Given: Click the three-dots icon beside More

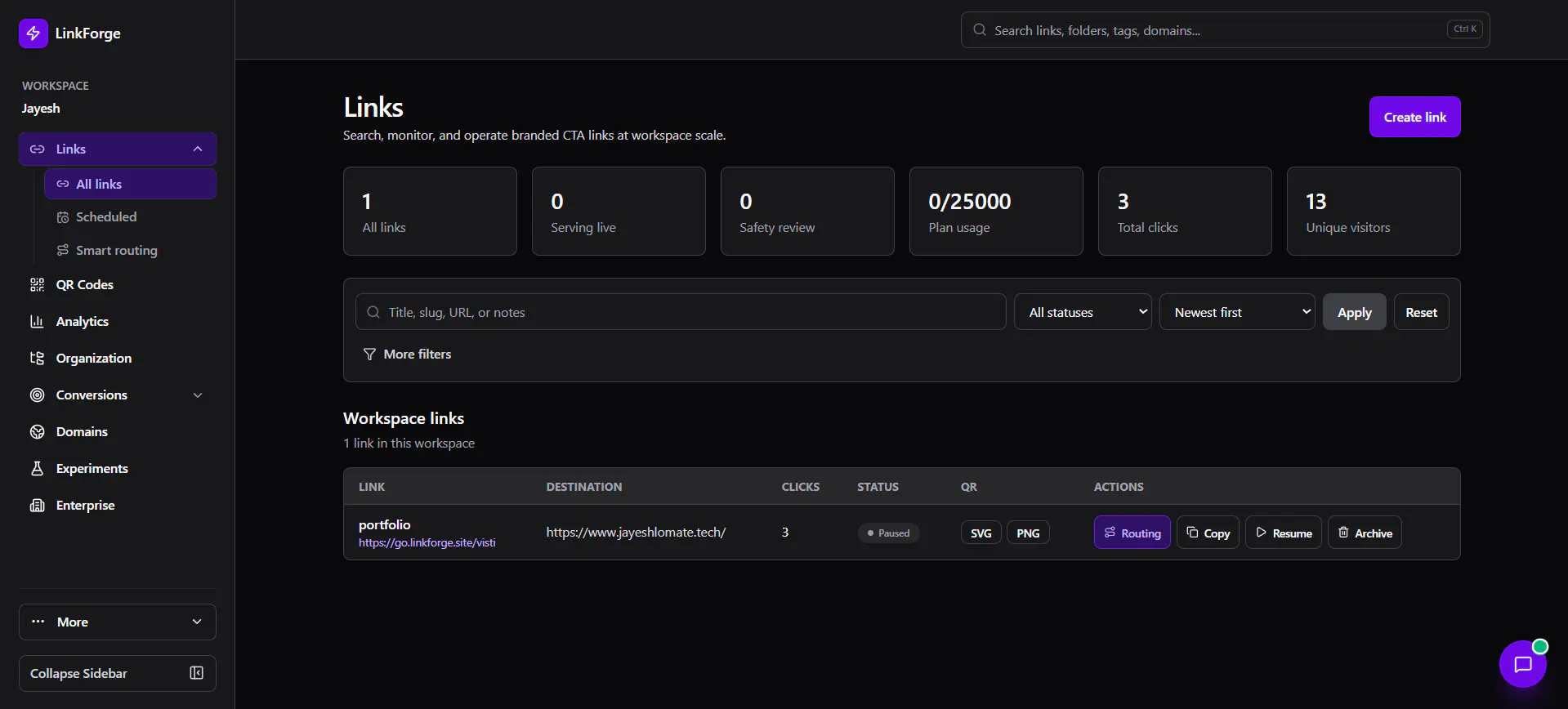Looking at the screenshot, I should (38, 622).
